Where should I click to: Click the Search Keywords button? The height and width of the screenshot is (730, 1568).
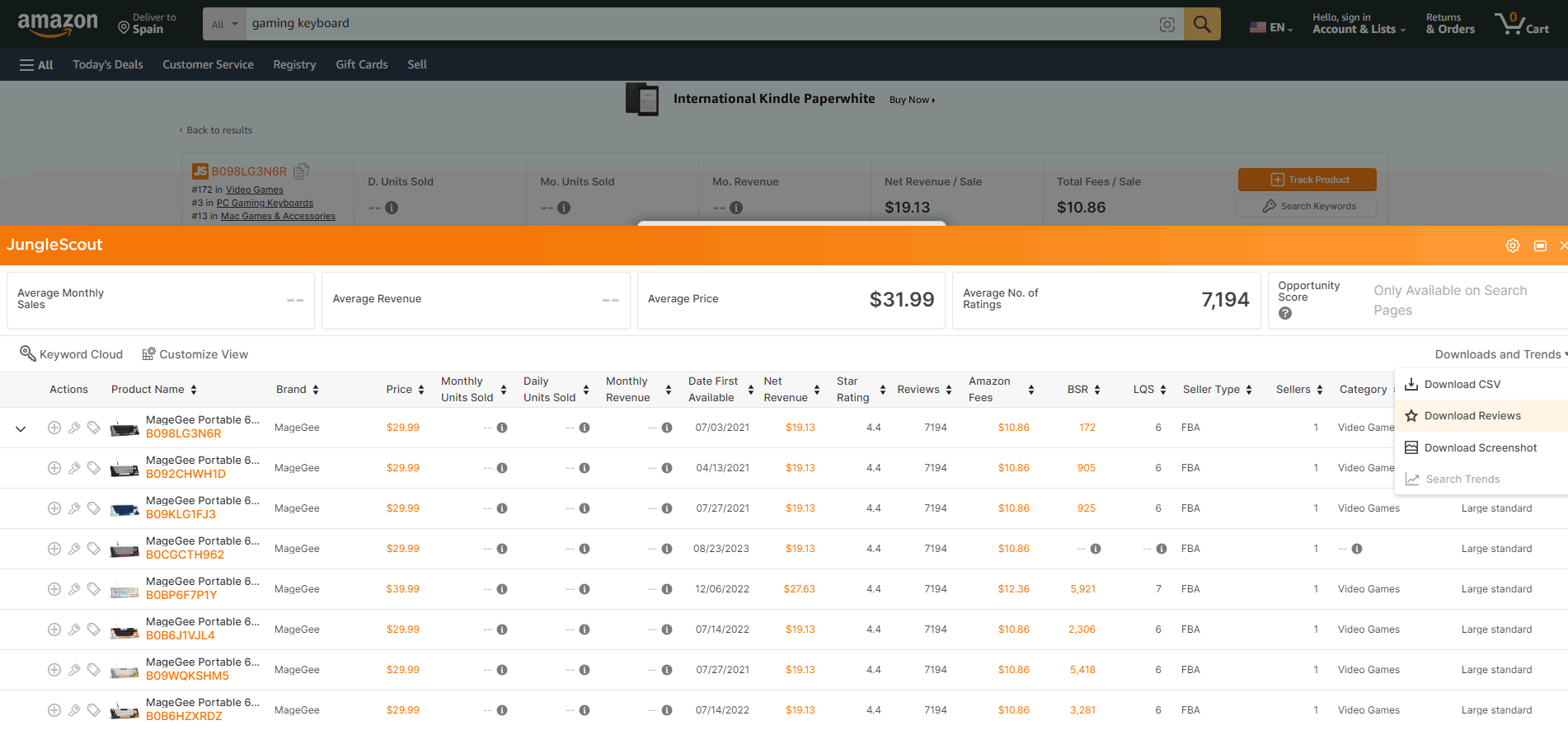point(1307,206)
